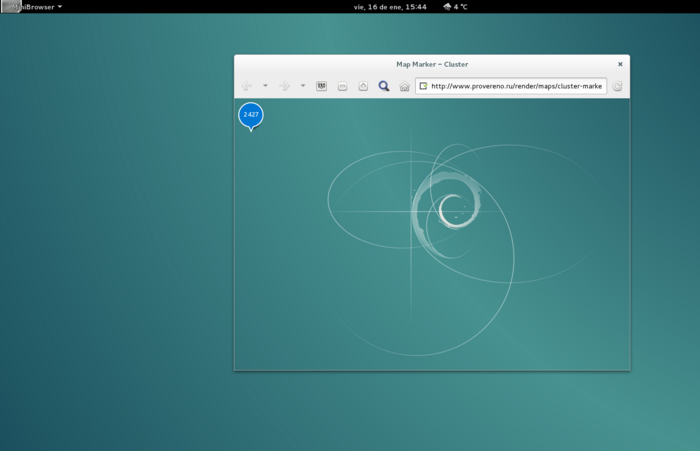Click the Map Marker – Cluster title bar
This screenshot has height=451, width=700.
[x=432, y=64]
